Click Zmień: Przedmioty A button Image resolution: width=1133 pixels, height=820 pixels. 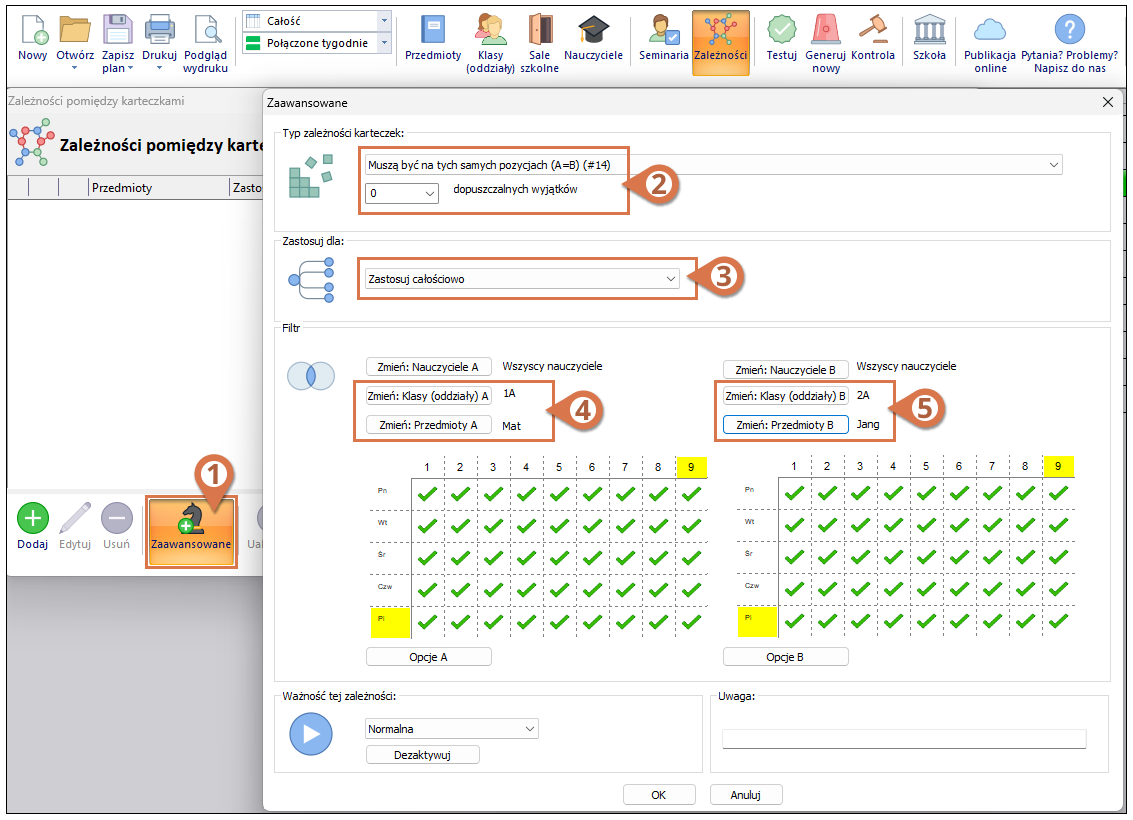click(x=428, y=425)
